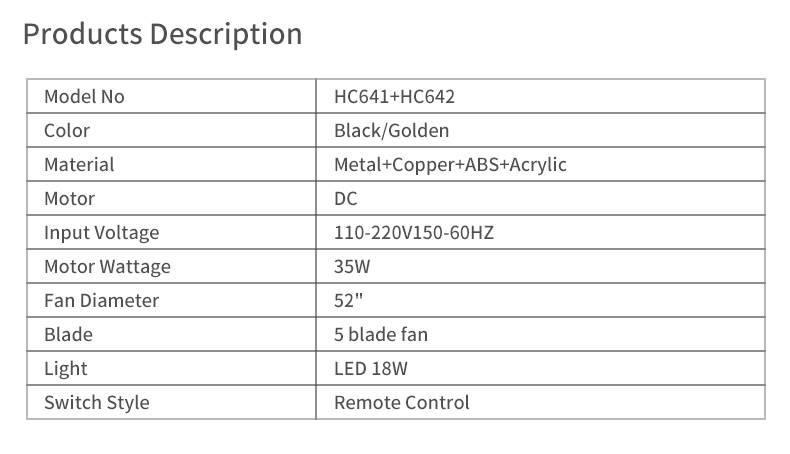Select the Fan Diameter label
790x454 pixels.
click(x=102, y=301)
